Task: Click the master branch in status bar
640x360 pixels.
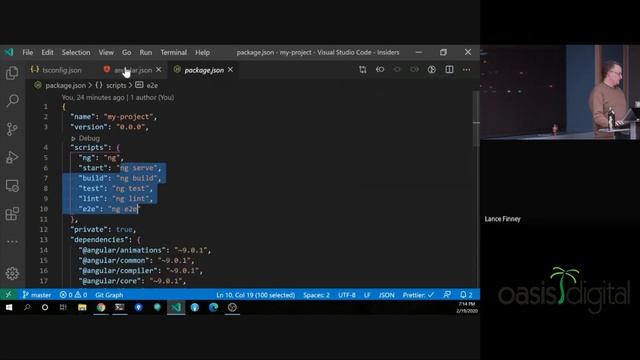Action: [37, 295]
